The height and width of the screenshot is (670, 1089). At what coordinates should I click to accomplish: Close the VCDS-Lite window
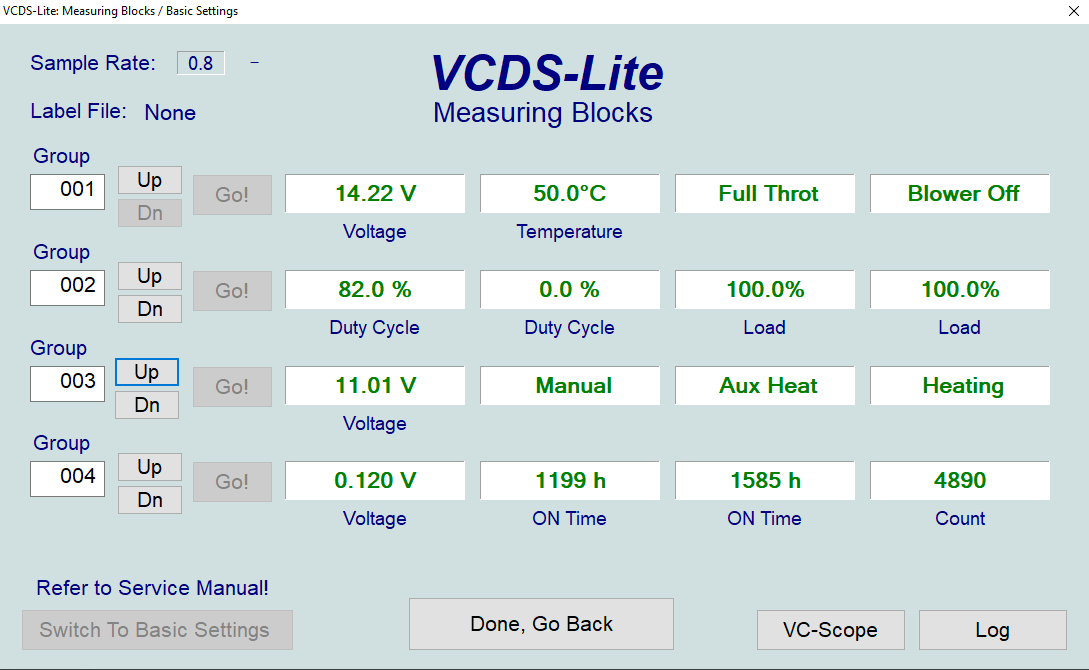(1074, 11)
